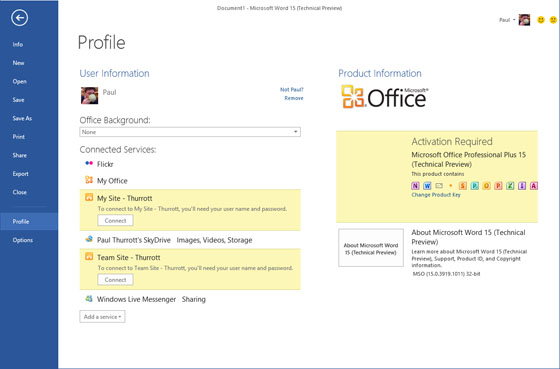Click the orange SharePoint S icon
Screen dimensions: 560x369
(462, 186)
